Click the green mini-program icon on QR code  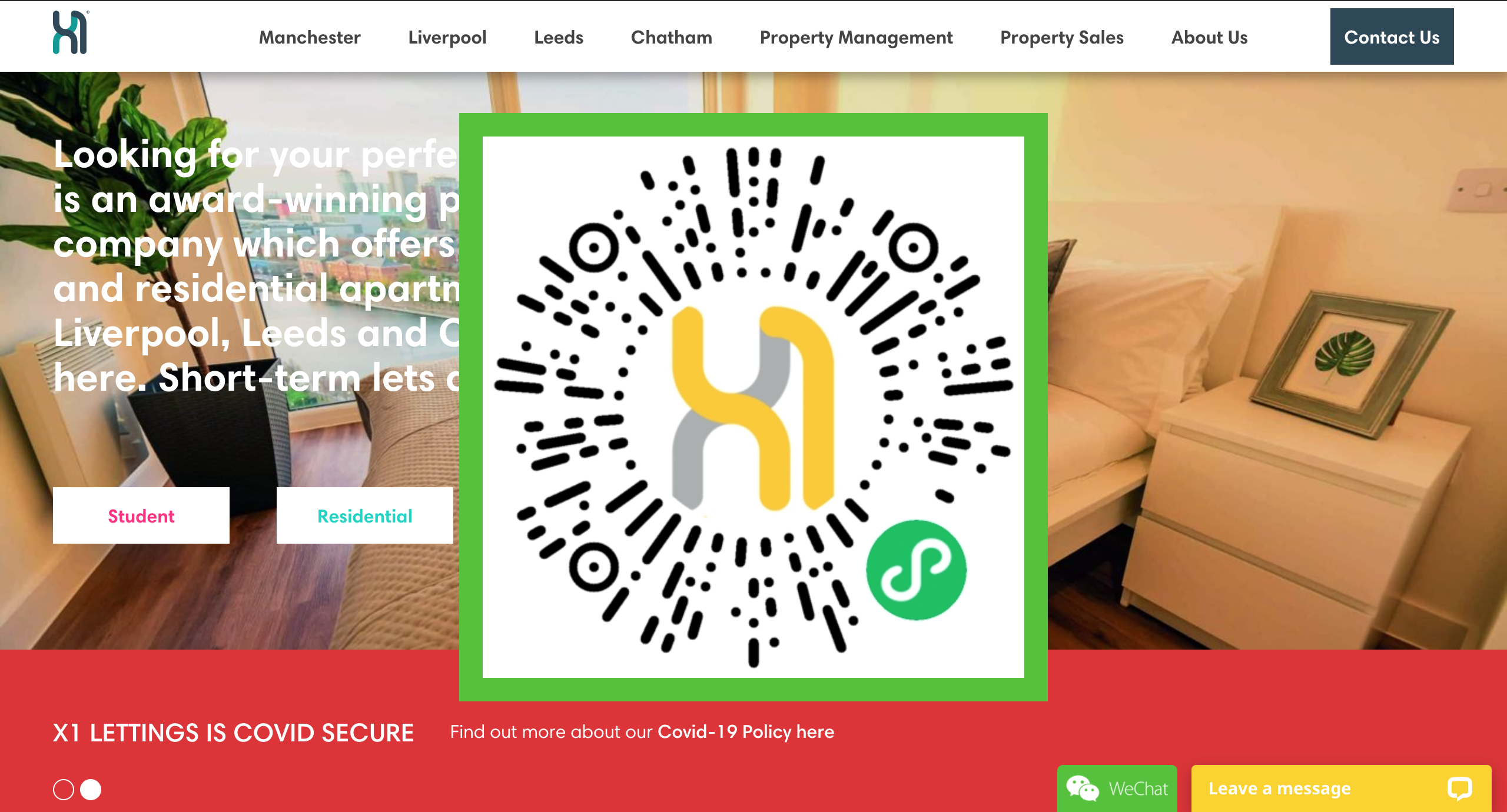tap(916, 570)
